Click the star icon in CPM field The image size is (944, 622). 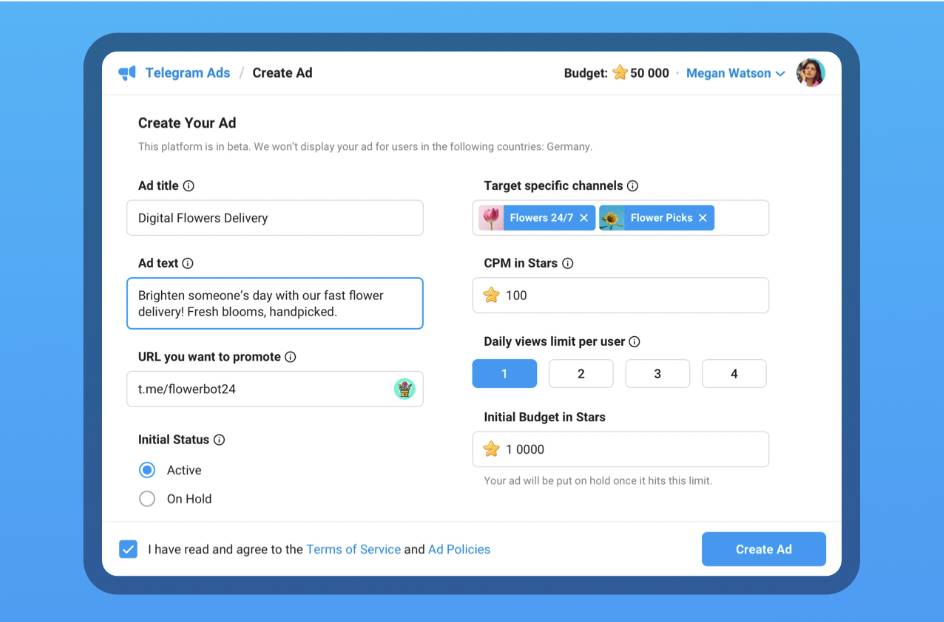click(x=491, y=295)
